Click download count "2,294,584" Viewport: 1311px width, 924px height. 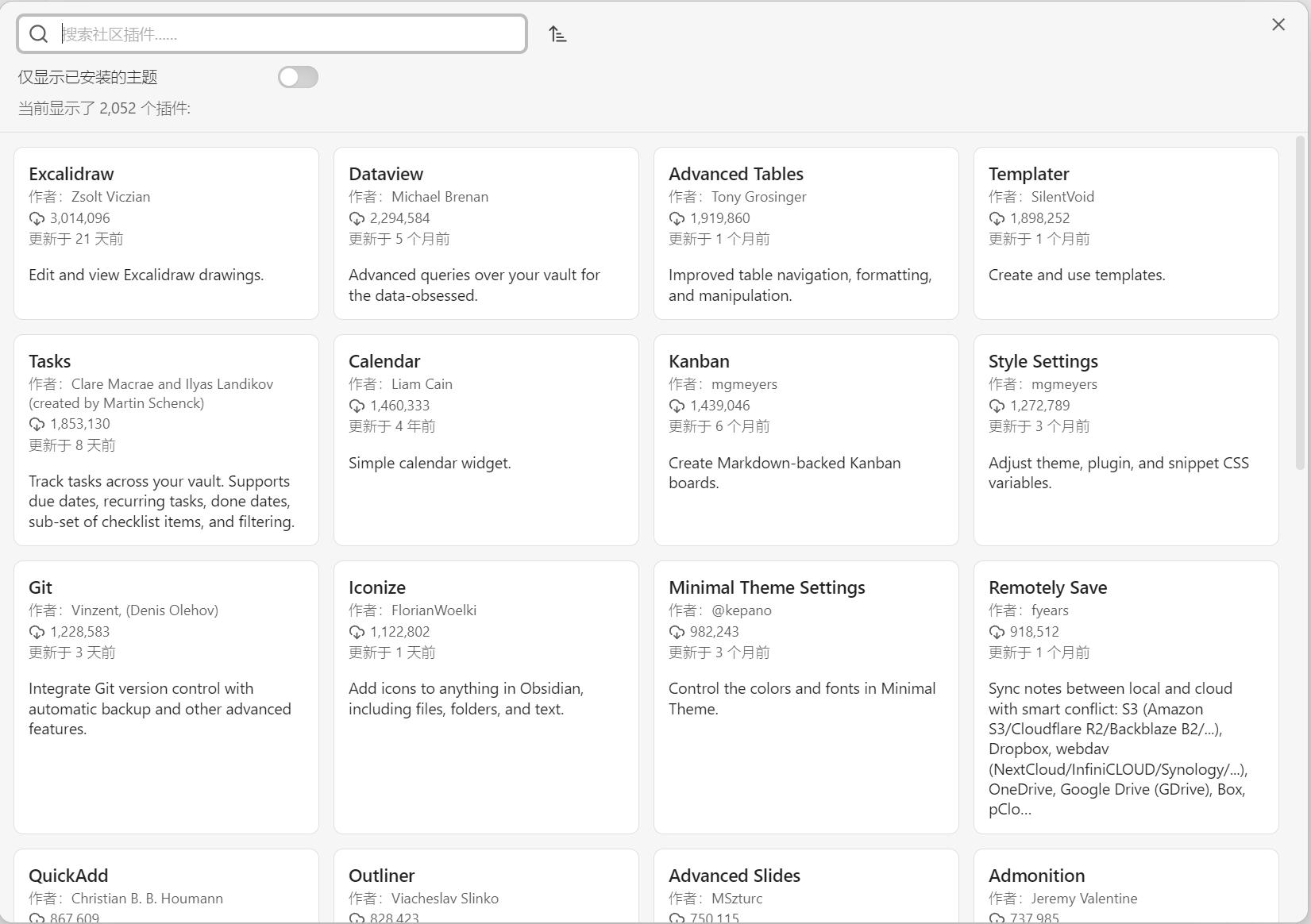pos(400,218)
